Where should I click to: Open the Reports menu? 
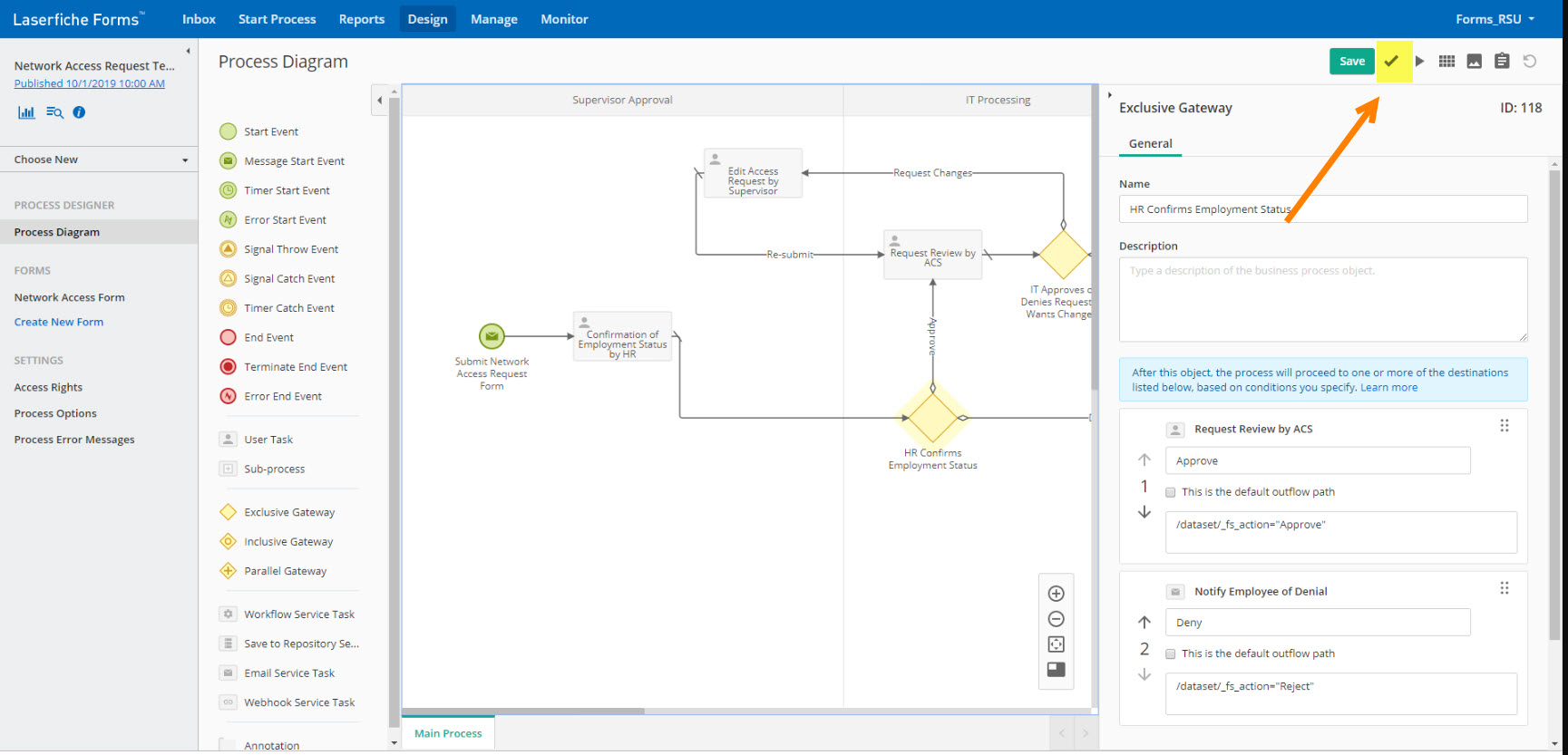(361, 19)
